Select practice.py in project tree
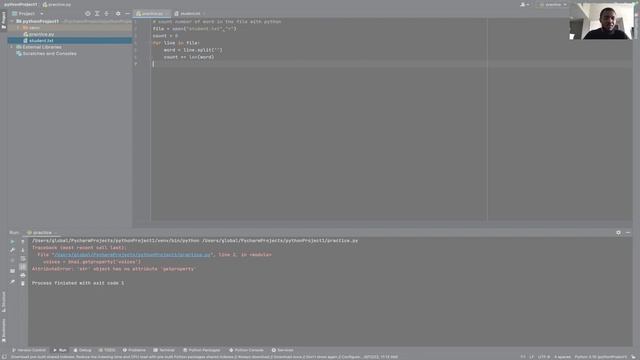Image resolution: width=640 pixels, height=360 pixels. pos(41,34)
